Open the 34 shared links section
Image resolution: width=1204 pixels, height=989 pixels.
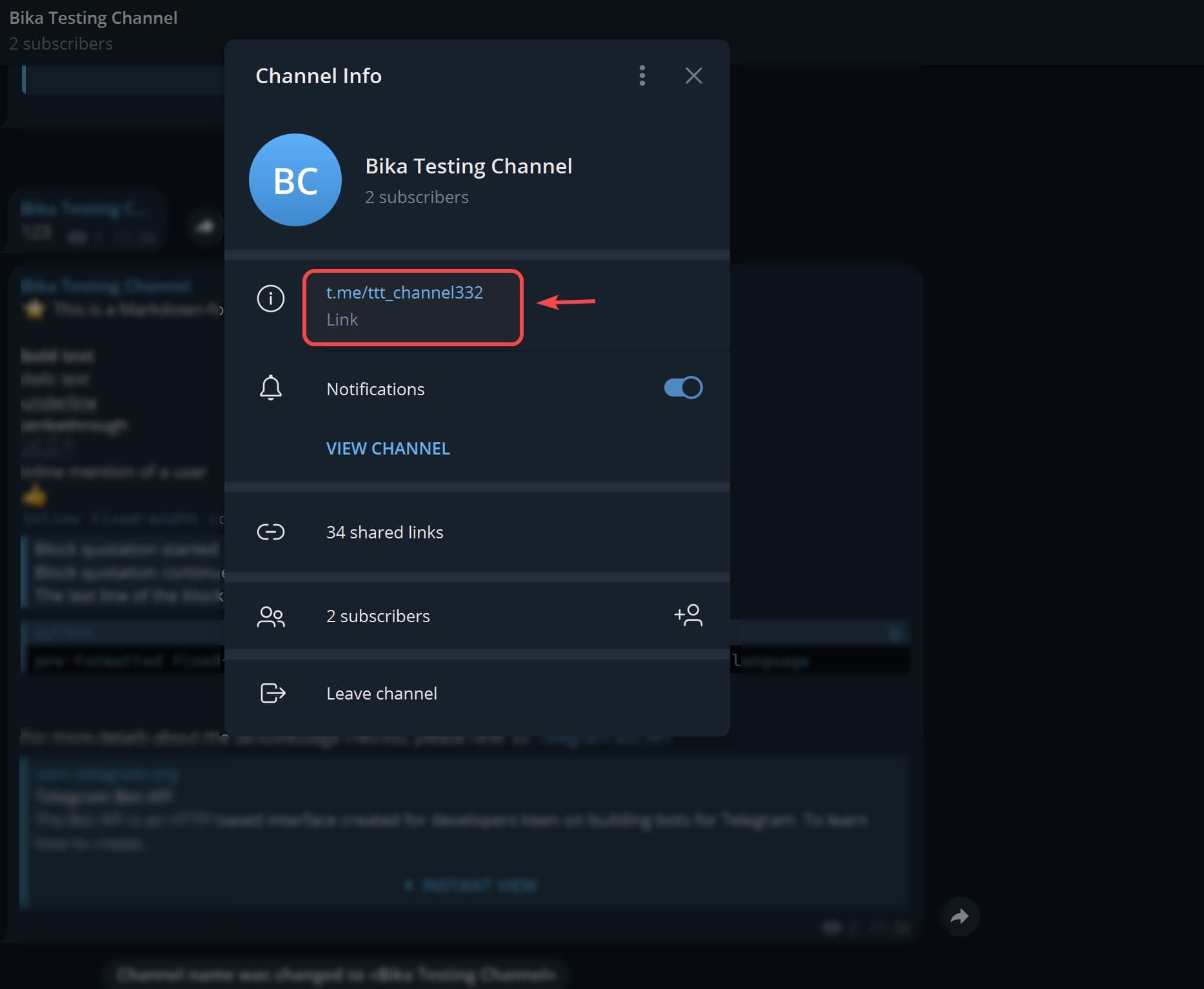pos(384,532)
